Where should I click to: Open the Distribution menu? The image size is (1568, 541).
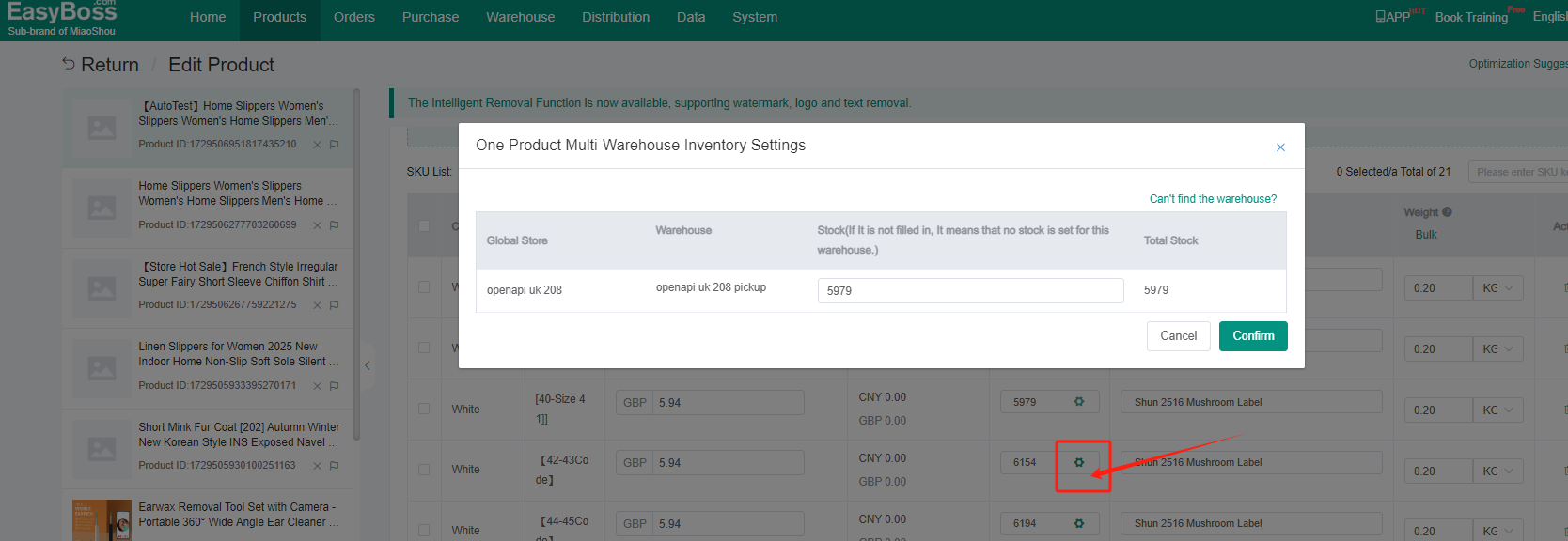(x=616, y=17)
